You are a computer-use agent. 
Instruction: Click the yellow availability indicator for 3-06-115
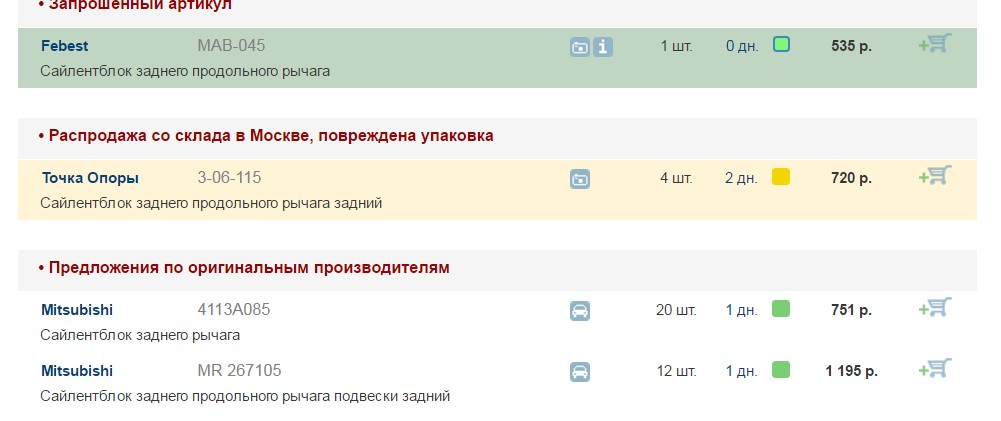(781, 177)
